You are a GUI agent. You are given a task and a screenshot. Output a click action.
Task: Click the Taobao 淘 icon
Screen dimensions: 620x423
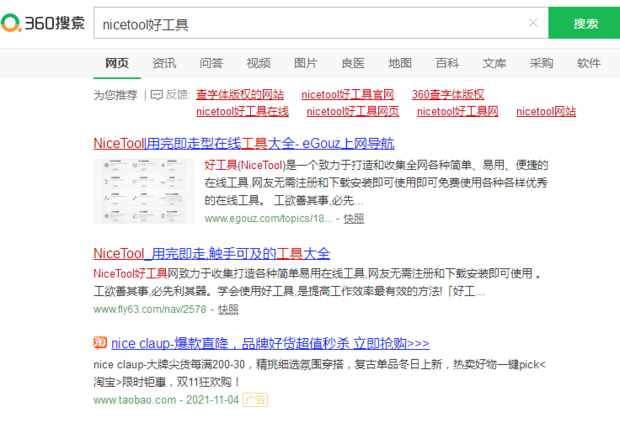coord(100,342)
